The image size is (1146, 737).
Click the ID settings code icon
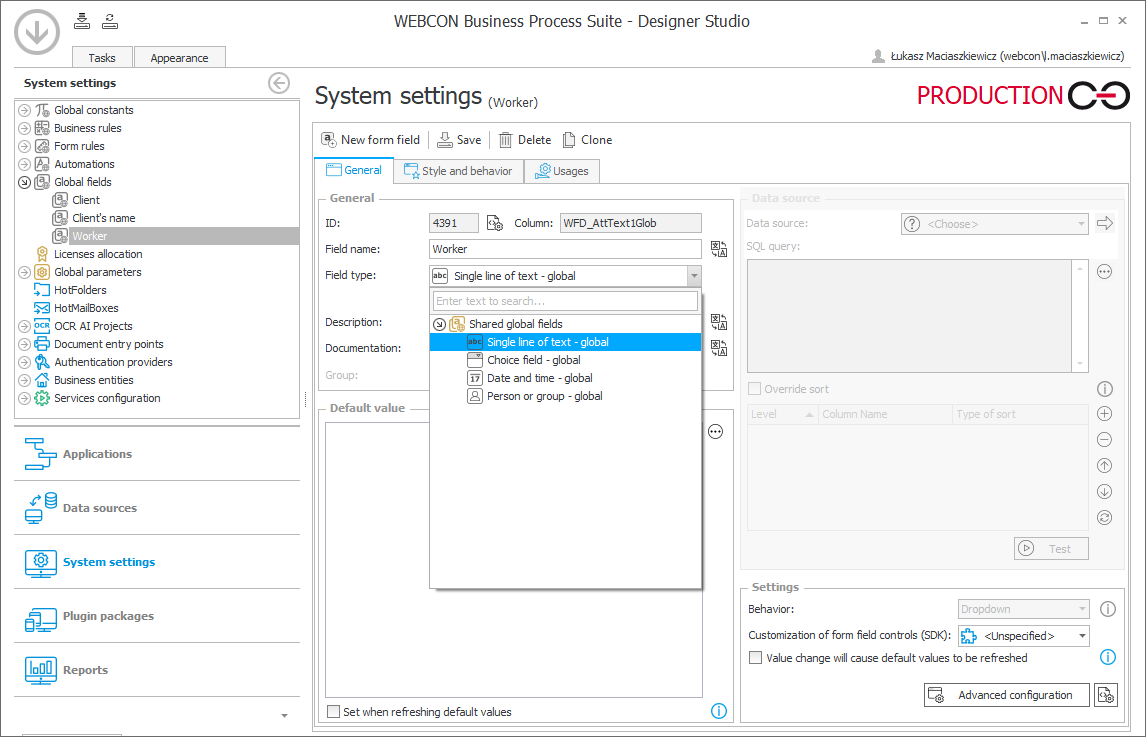pyautogui.click(x=495, y=223)
